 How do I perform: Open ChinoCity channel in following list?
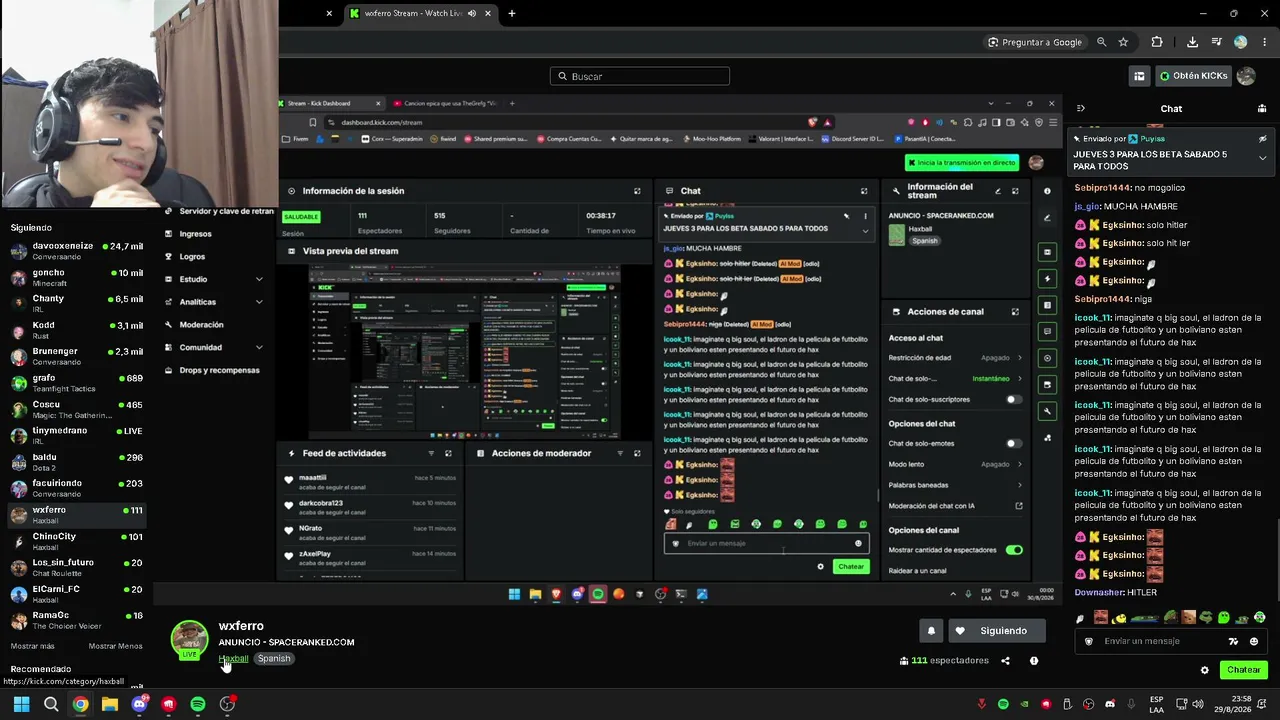point(77,541)
